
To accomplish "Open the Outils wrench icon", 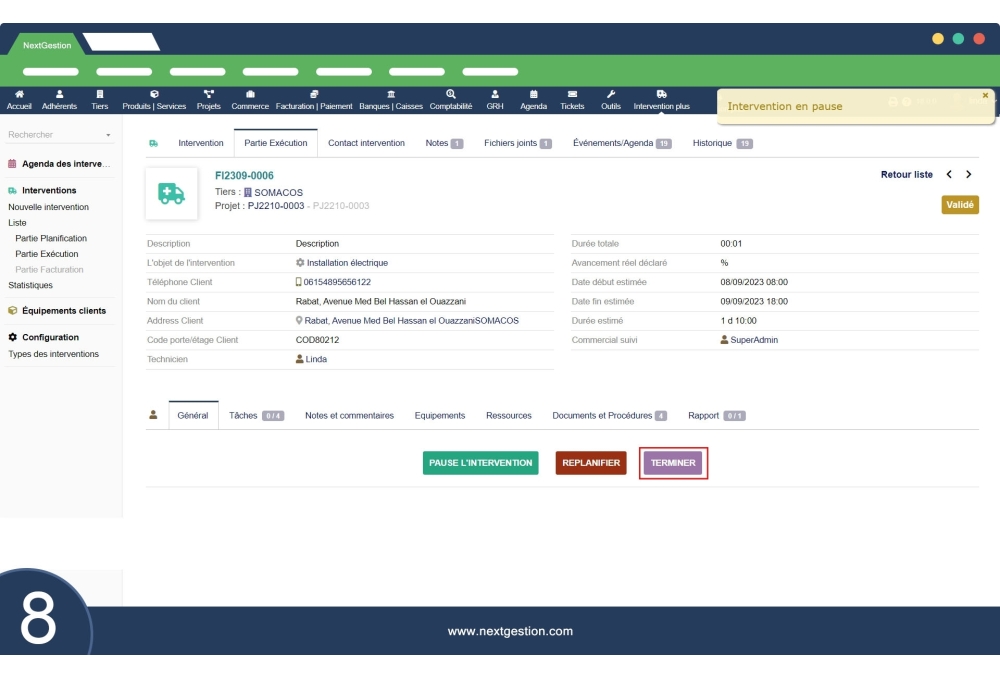I will click(x=611, y=95).
